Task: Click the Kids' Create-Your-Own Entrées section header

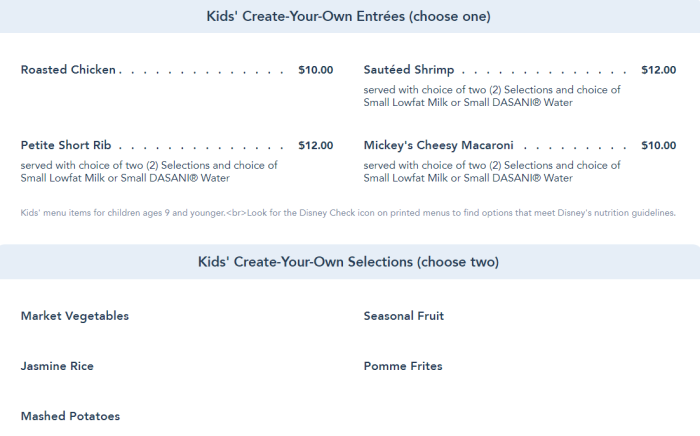Action: pos(349,16)
